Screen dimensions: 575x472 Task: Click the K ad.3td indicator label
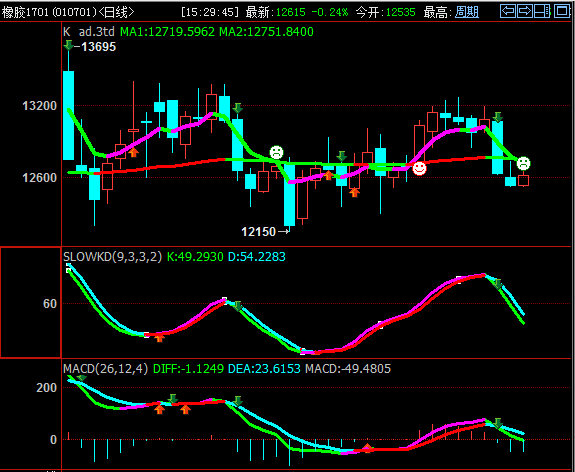tap(88, 32)
